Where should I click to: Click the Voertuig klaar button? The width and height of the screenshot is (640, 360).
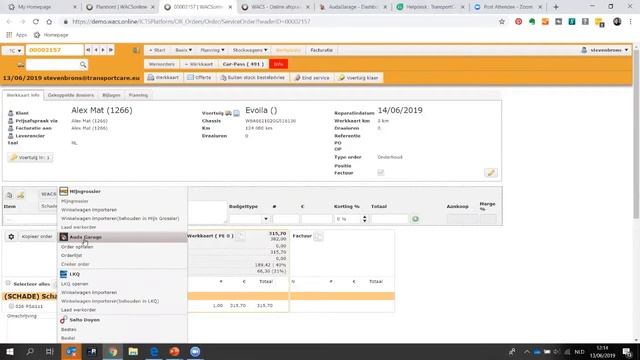click(x=358, y=78)
